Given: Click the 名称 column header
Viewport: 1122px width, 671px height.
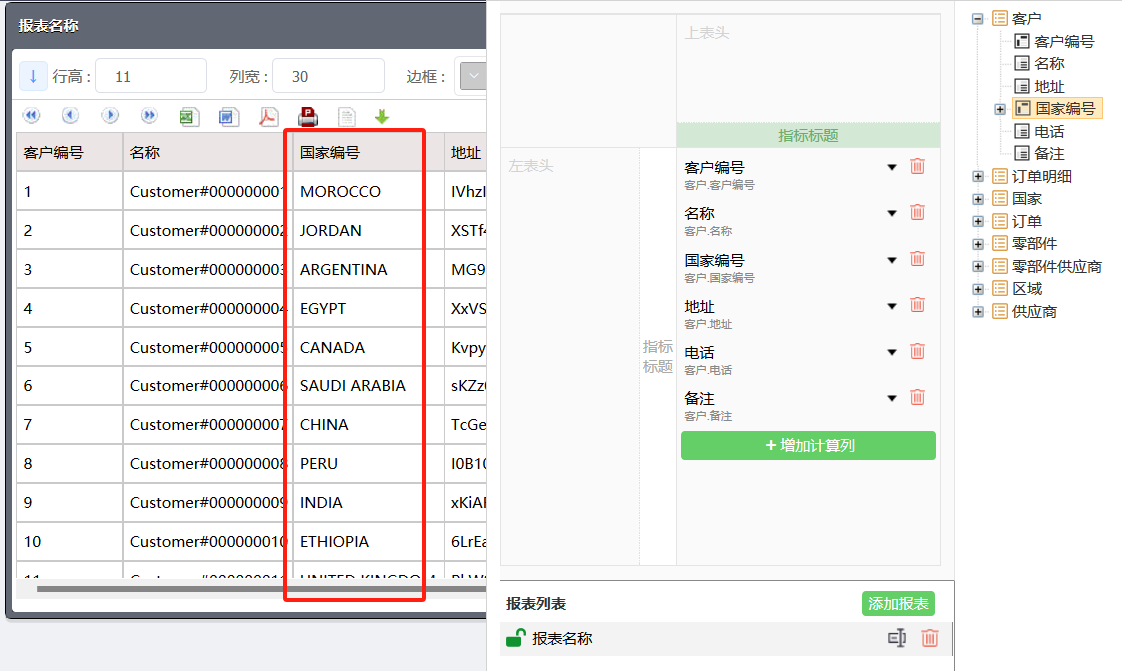Looking at the screenshot, I should pyautogui.click(x=208, y=152).
